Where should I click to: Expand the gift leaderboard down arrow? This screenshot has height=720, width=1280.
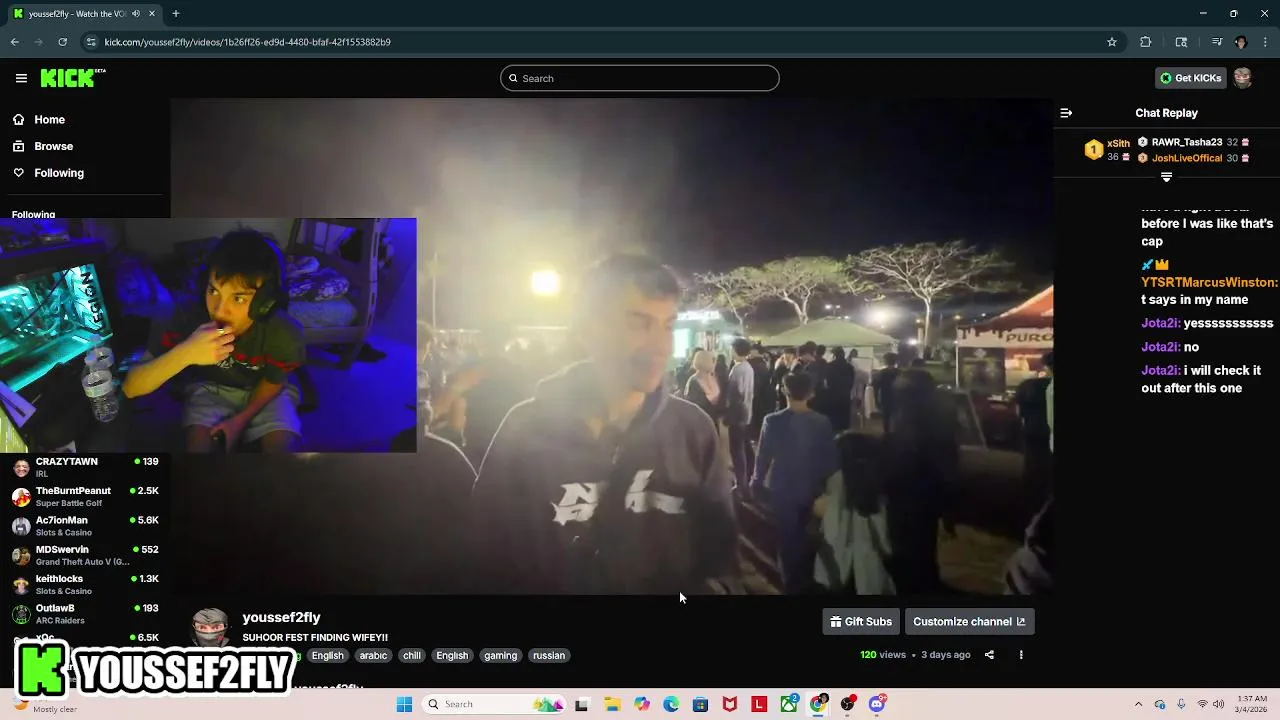tap(1166, 177)
